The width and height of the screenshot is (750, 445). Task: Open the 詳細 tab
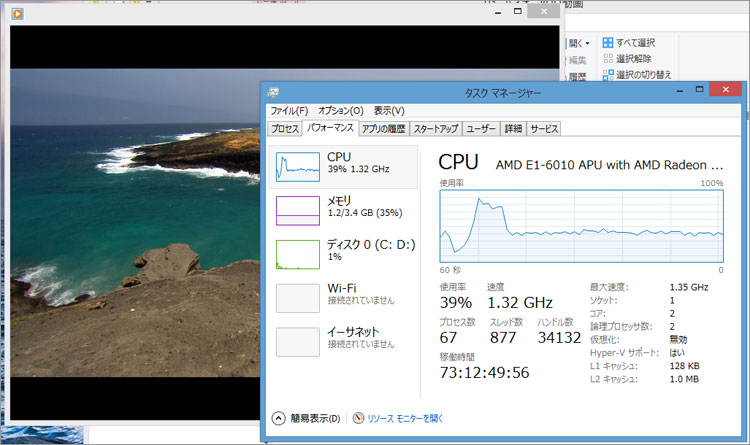click(x=513, y=129)
